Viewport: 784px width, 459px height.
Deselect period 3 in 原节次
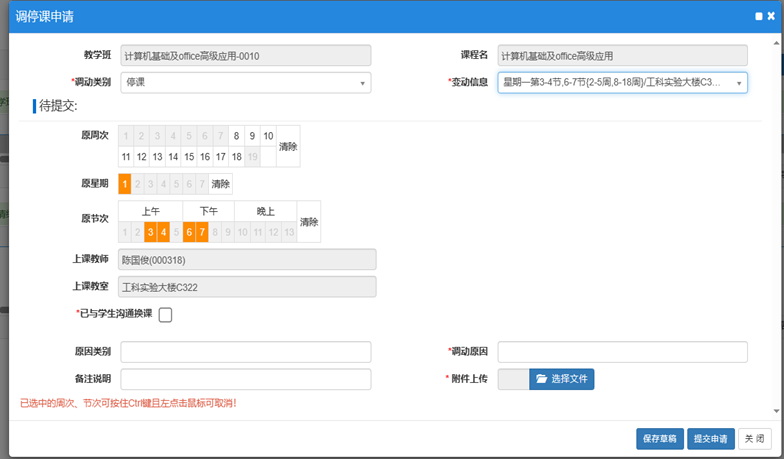[150, 233]
